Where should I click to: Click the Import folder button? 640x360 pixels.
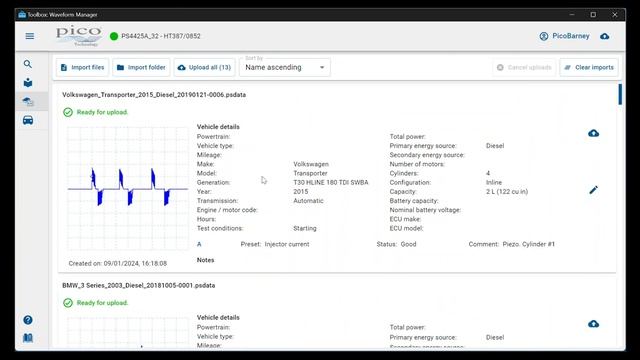click(141, 67)
